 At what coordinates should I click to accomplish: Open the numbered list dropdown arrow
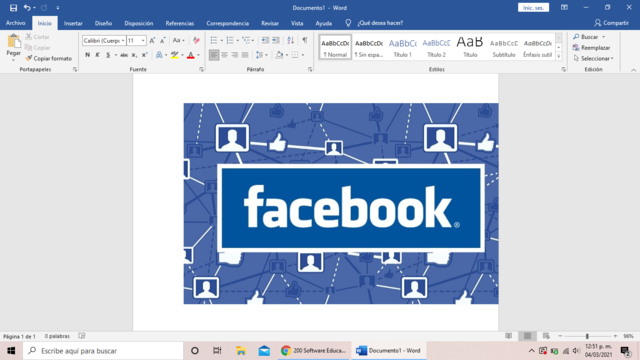(x=238, y=40)
